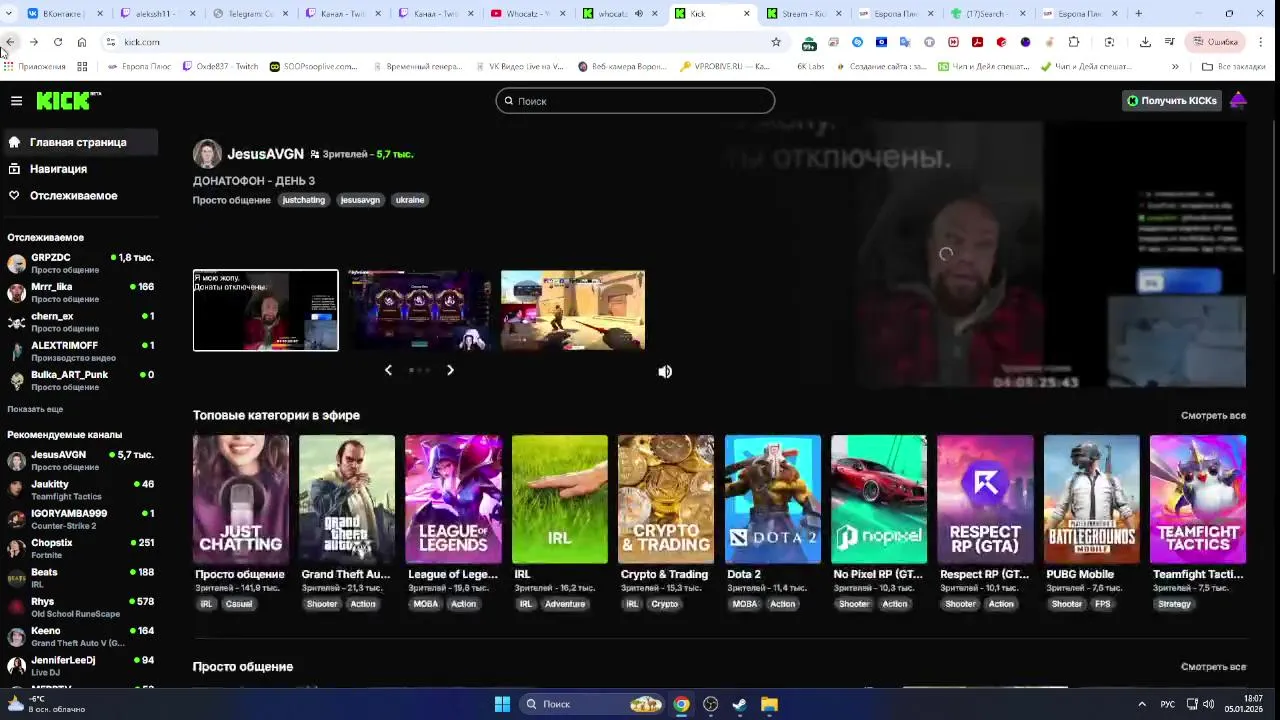Open browser home page button
This screenshot has height=720, width=1280.
(82, 42)
